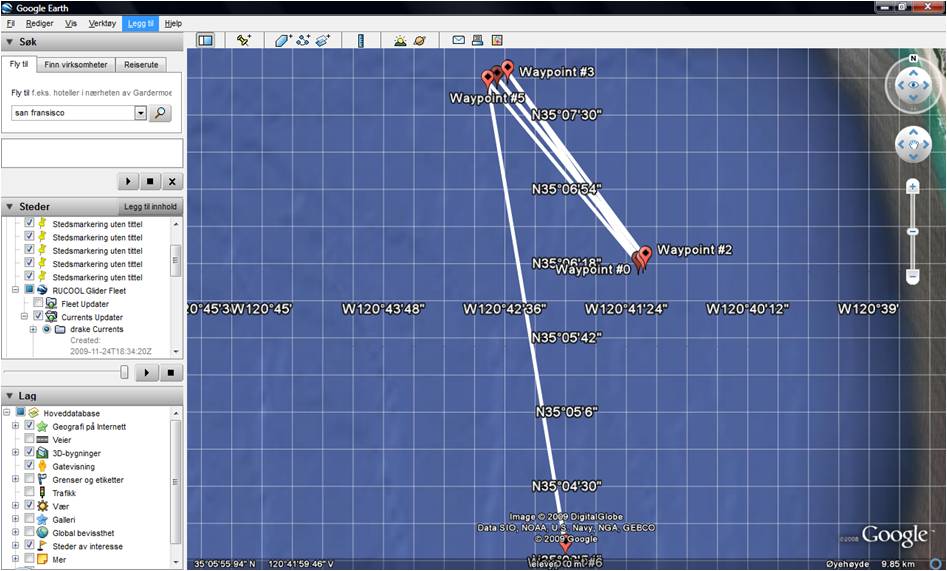Click the email envelope toolbar icon

[x=458, y=40]
